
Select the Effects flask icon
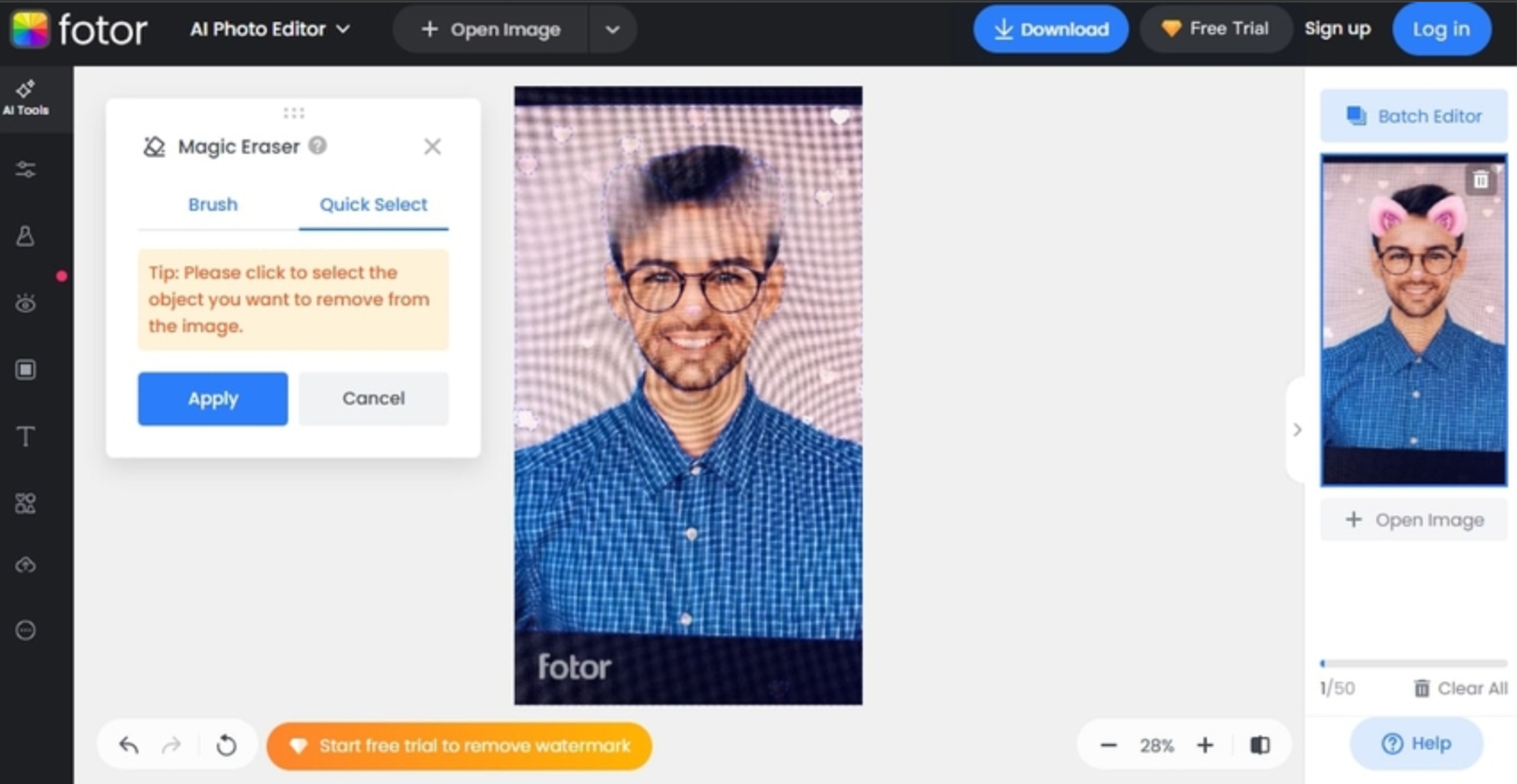26,236
